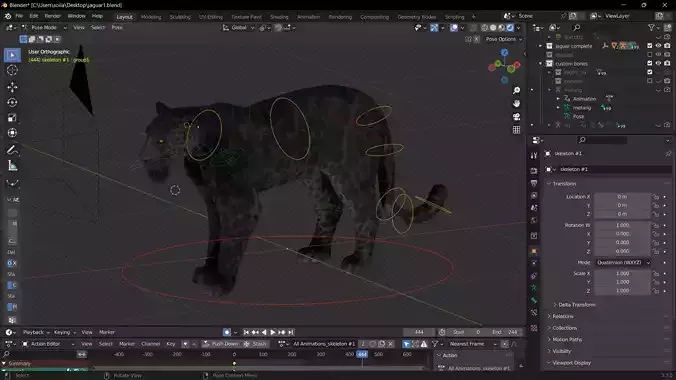Open the Tool properties tab icon
This screenshot has height=380, width=676.
pyautogui.click(x=534, y=155)
